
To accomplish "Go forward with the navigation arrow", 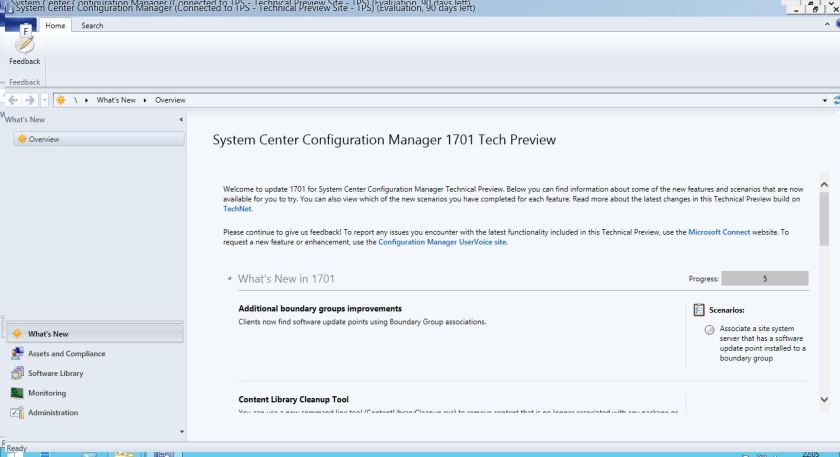I will (30, 100).
